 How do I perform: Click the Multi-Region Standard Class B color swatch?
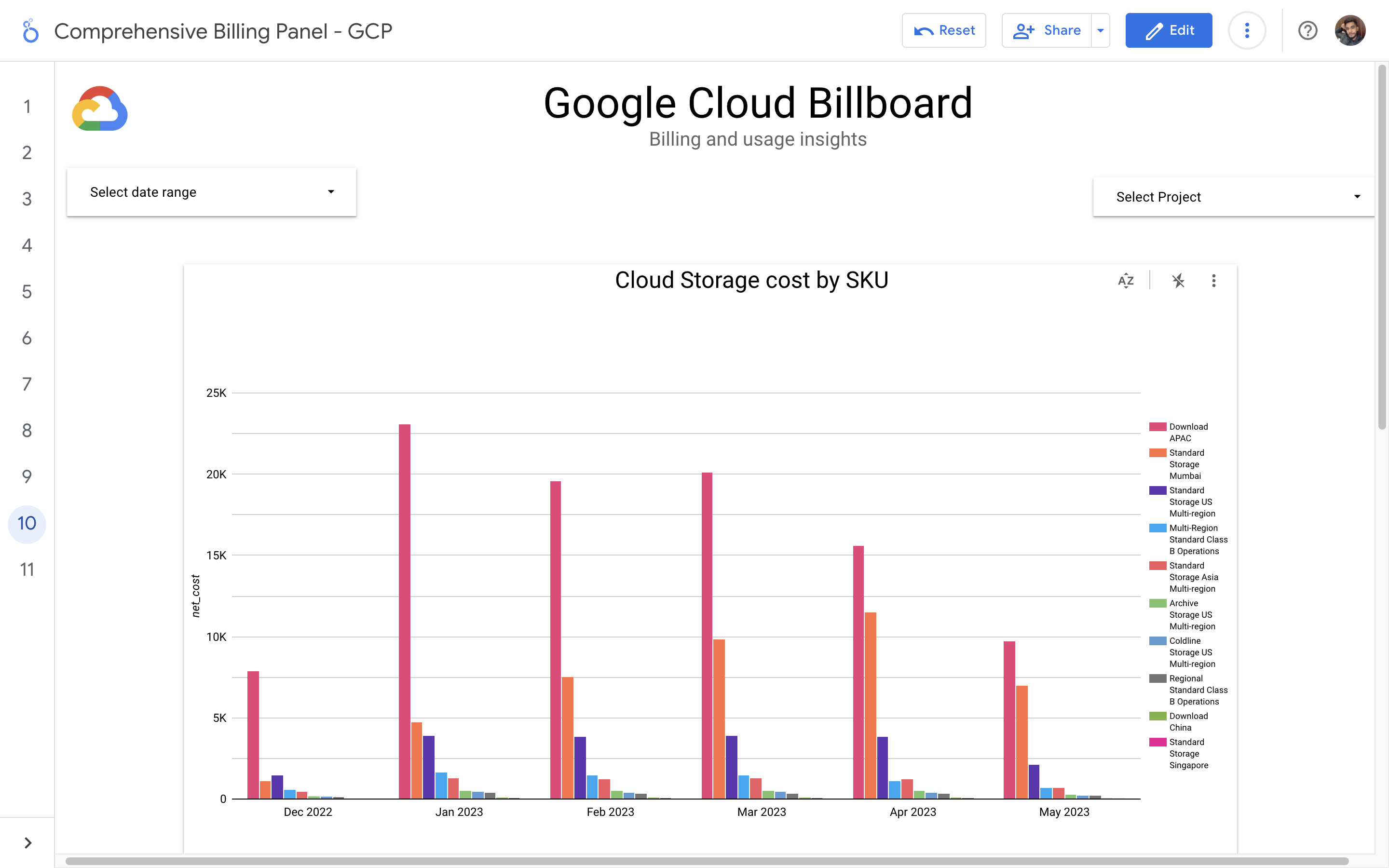pos(1157,528)
